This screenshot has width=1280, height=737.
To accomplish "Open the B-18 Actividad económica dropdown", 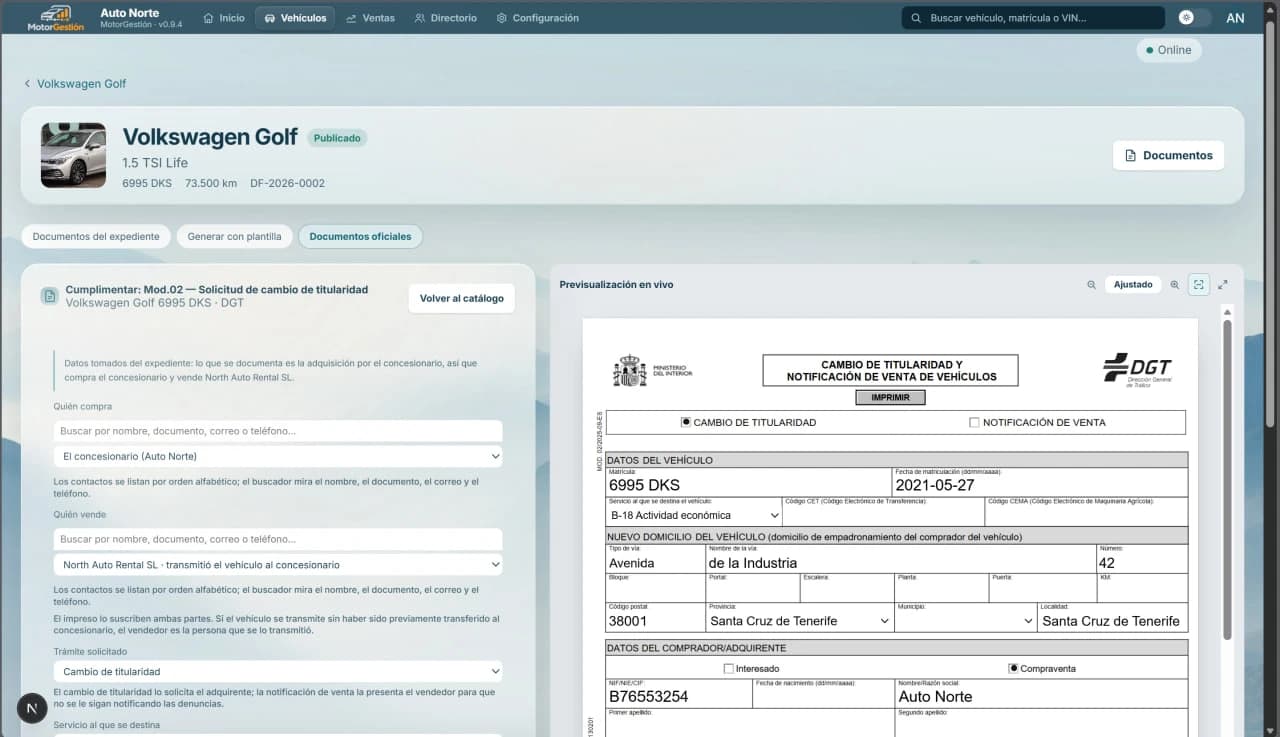I will tap(694, 515).
